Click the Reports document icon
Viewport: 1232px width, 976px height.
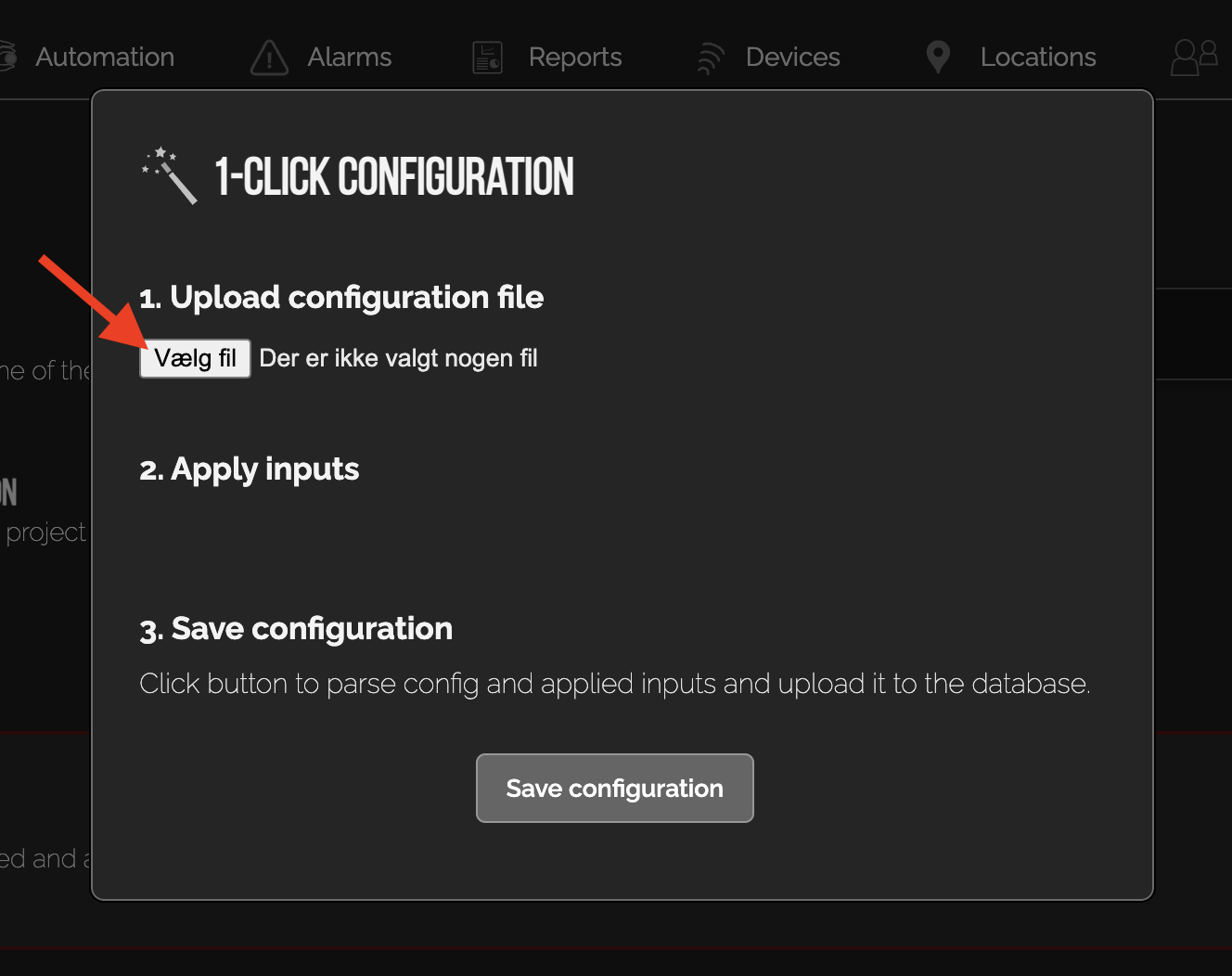tap(487, 58)
